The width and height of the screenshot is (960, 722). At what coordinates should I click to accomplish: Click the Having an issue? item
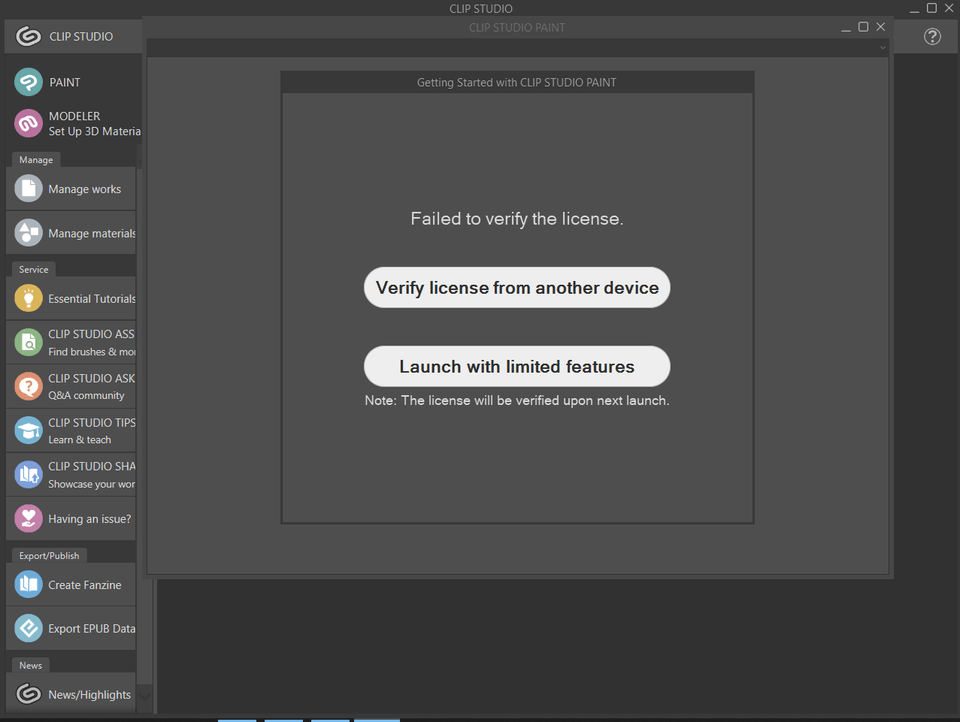[x=70, y=519]
